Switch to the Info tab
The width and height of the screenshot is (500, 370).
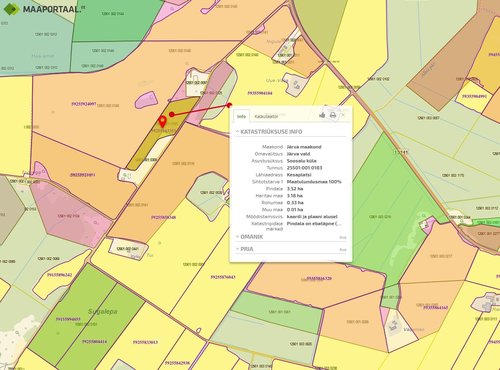pos(241,116)
